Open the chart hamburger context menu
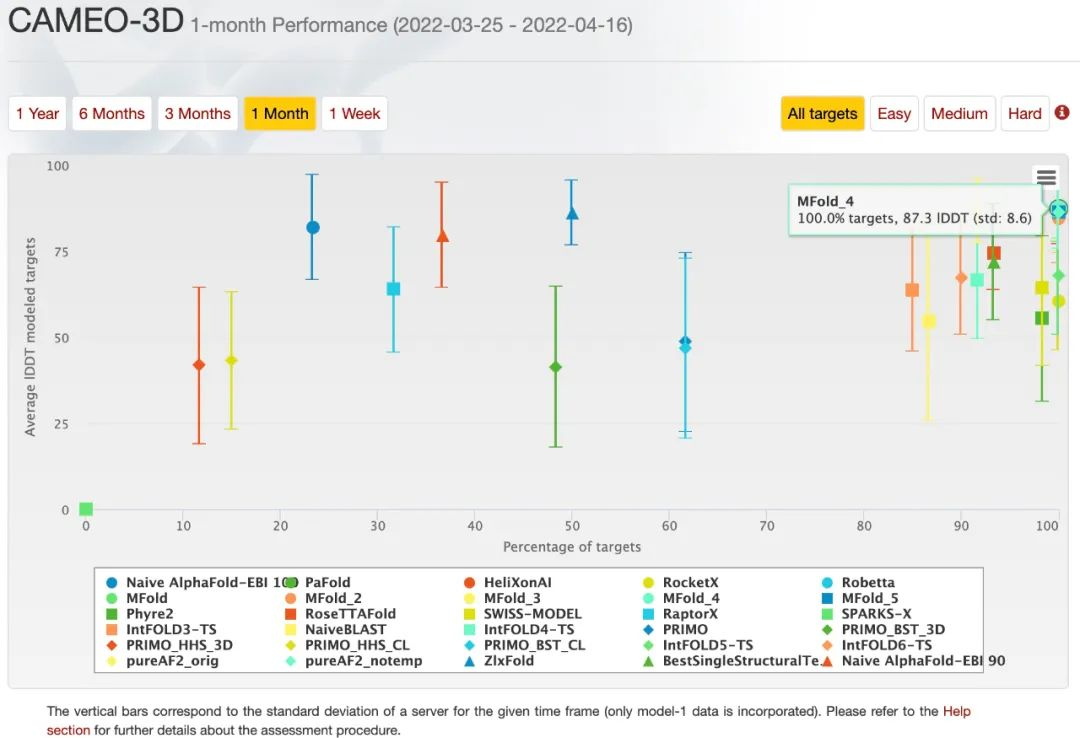The height and width of the screenshot is (738, 1080). [1046, 177]
